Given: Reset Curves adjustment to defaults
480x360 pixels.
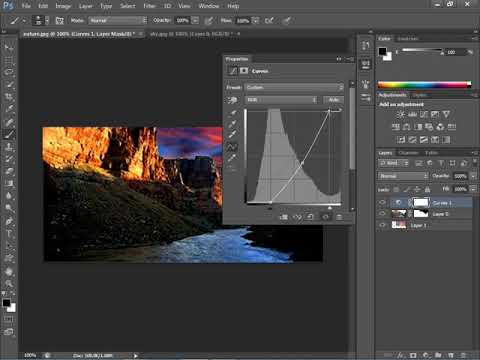Looking at the screenshot, I should tap(310, 217).
